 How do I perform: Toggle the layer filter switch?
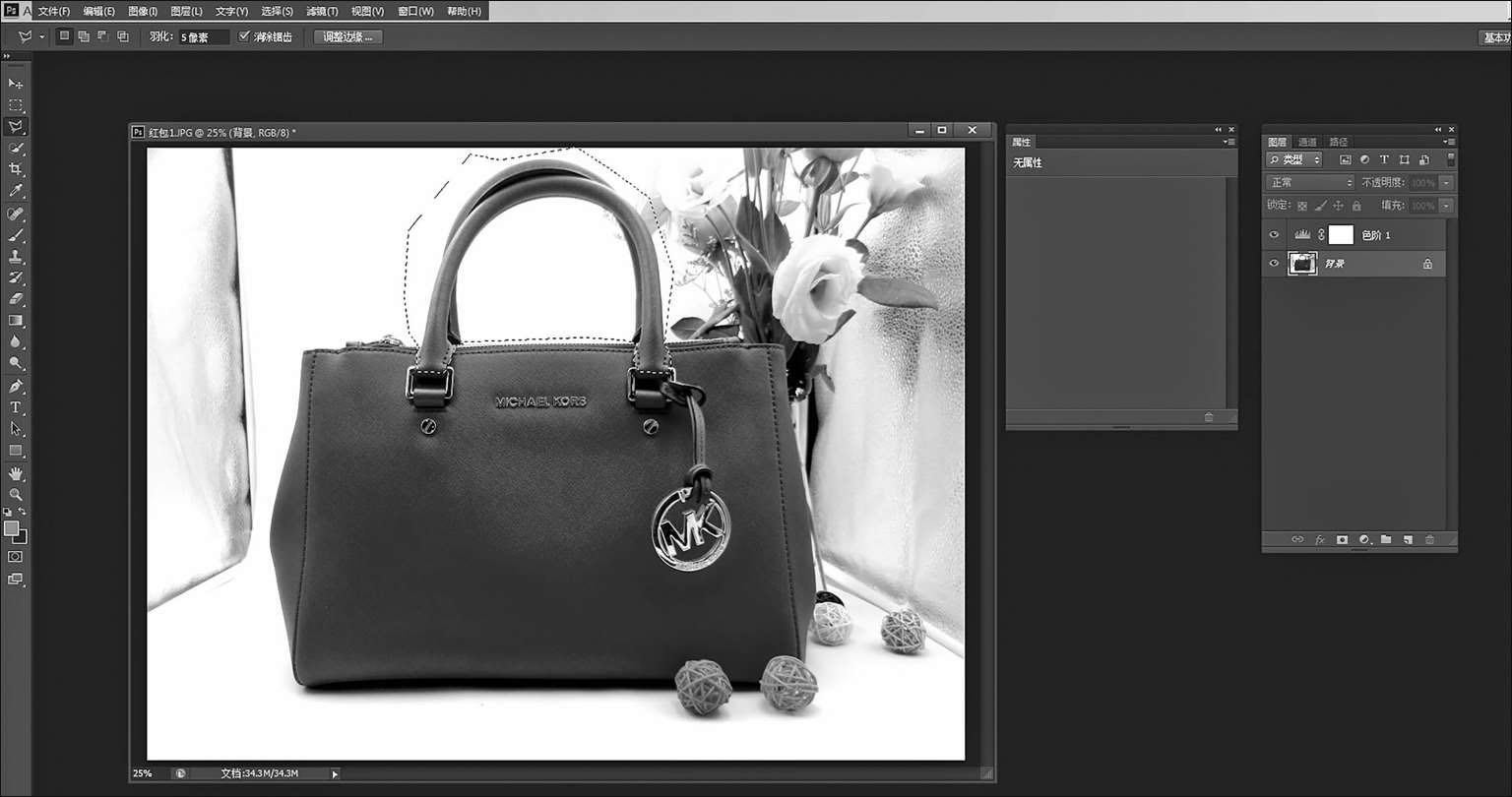1450,159
